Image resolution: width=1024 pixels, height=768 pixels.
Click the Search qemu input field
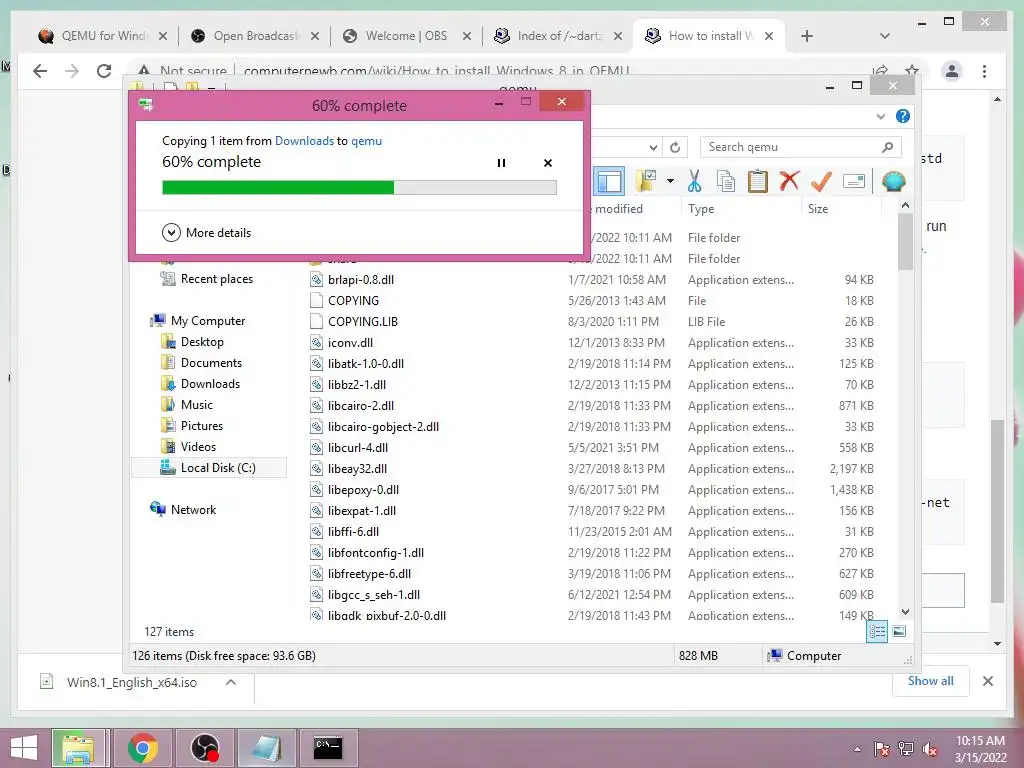(x=800, y=148)
